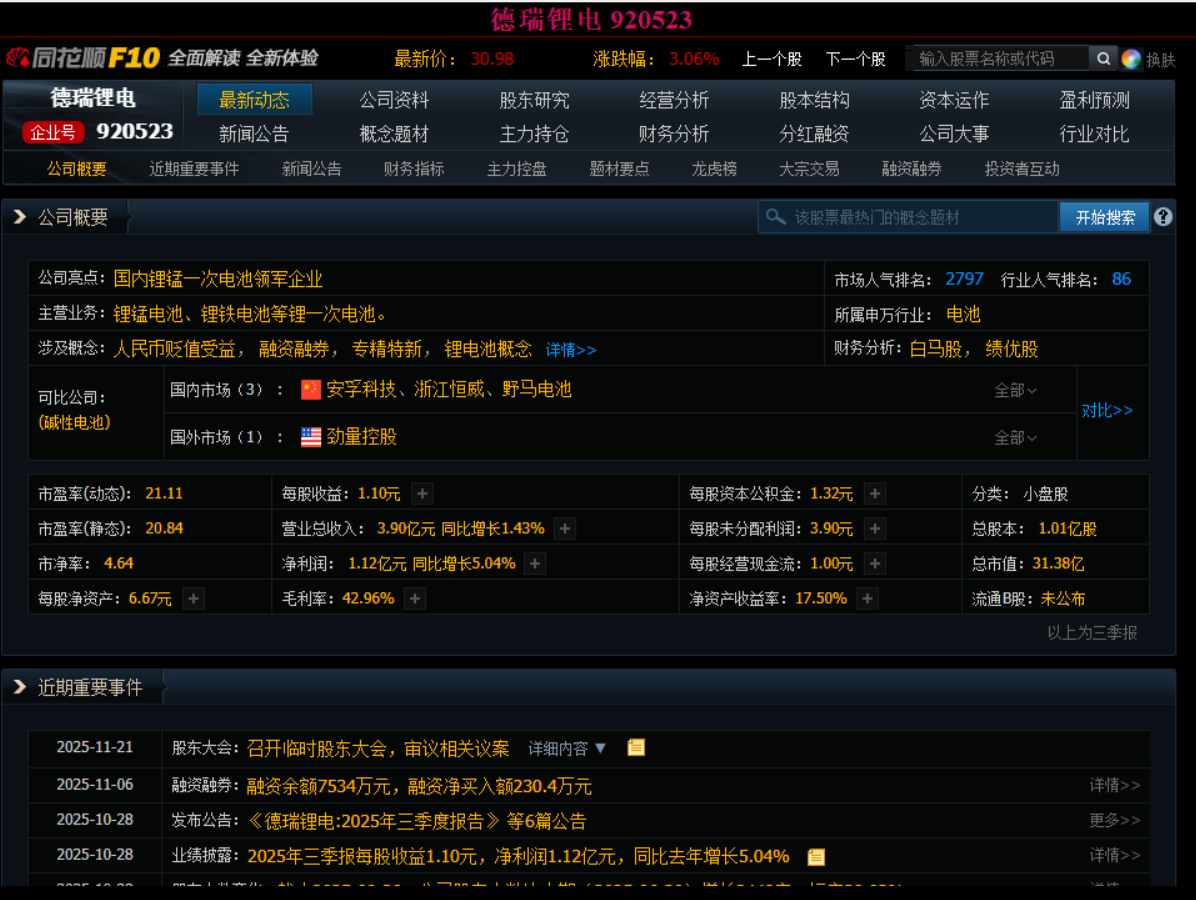Open 安孚科技 comparable company link

click(362, 390)
